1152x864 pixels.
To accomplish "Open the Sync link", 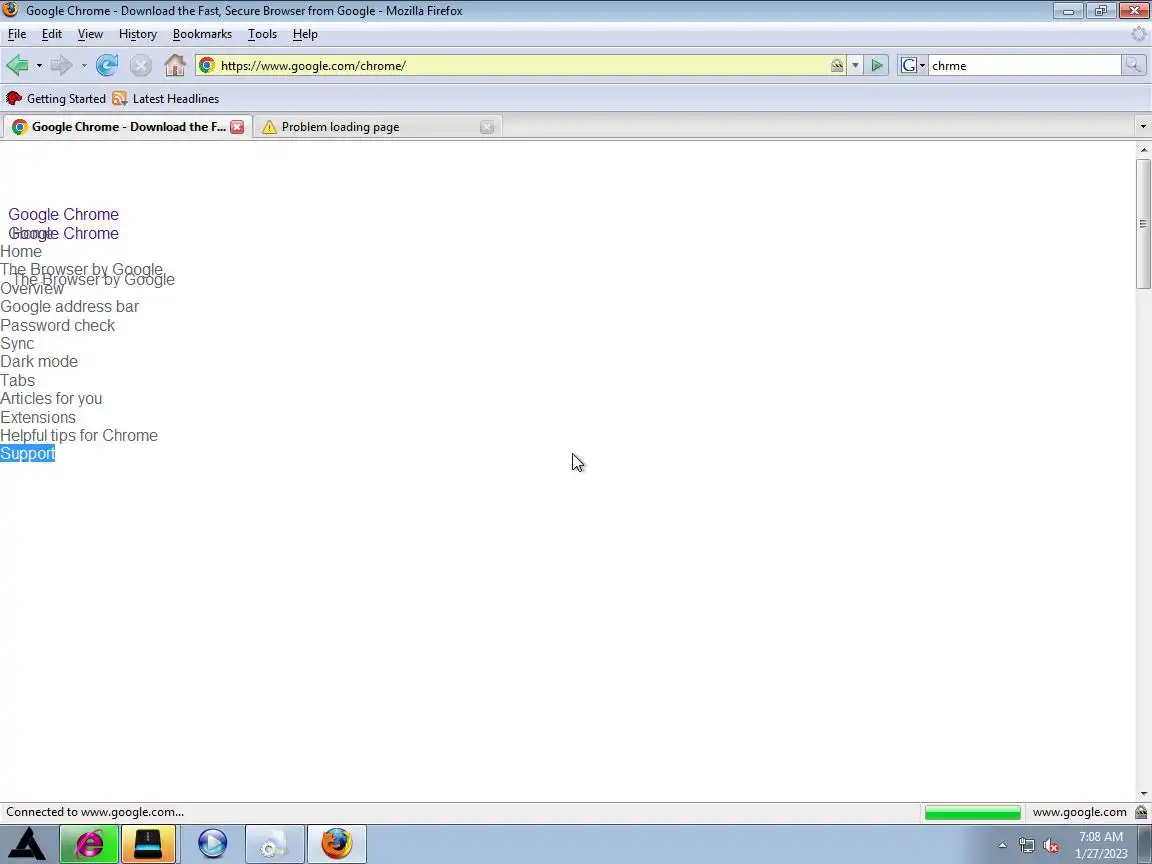I will tap(17, 344).
